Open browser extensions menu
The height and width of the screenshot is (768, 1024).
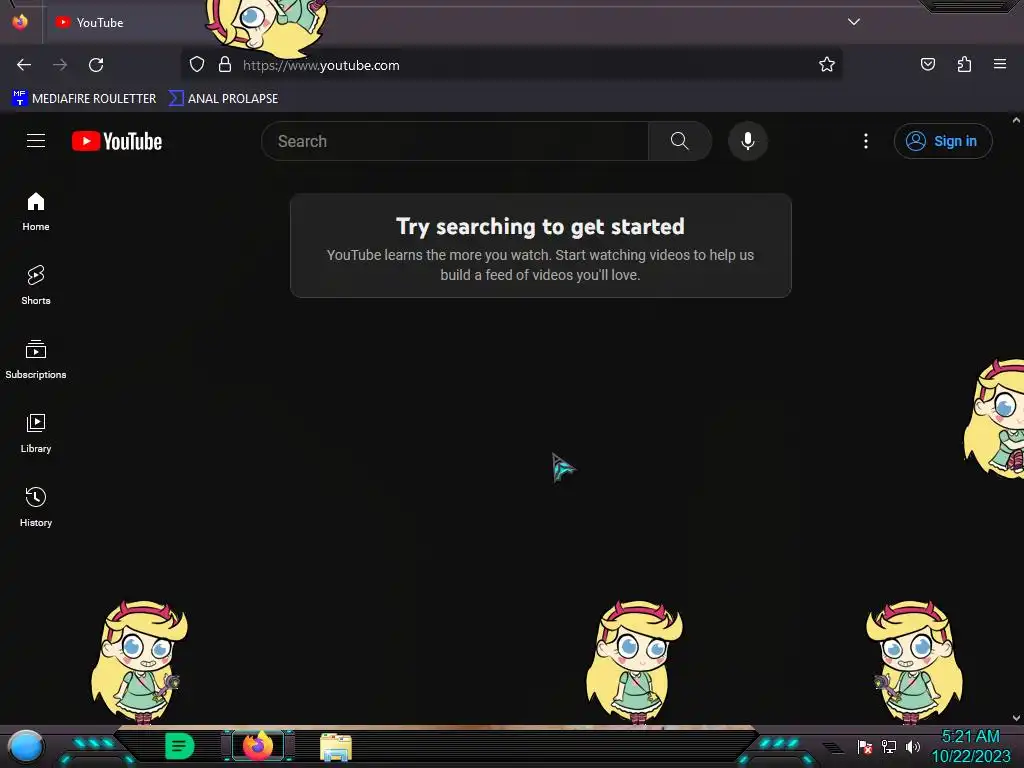click(964, 64)
